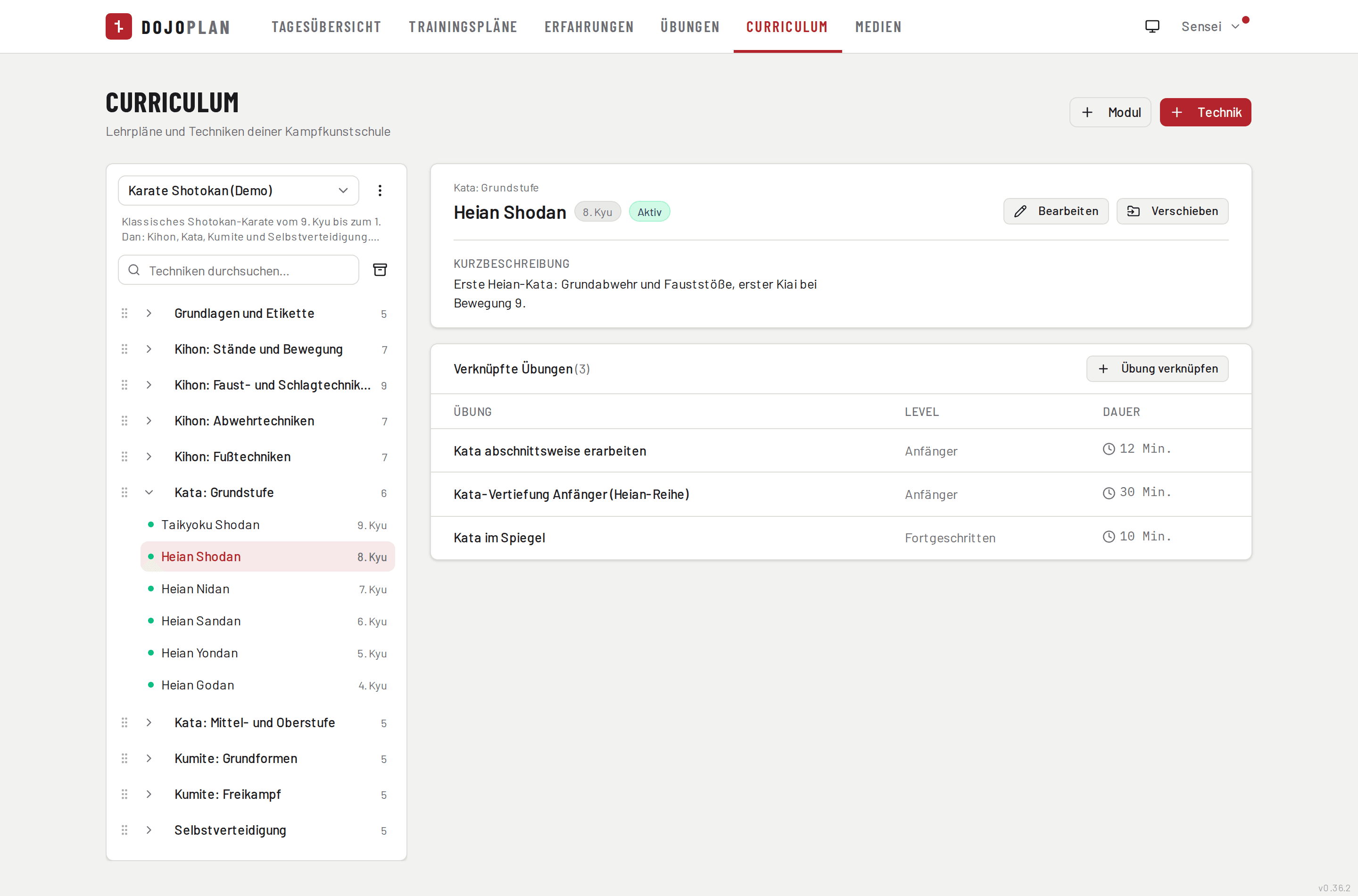Expand the Selbstverteidigung module

(149, 830)
